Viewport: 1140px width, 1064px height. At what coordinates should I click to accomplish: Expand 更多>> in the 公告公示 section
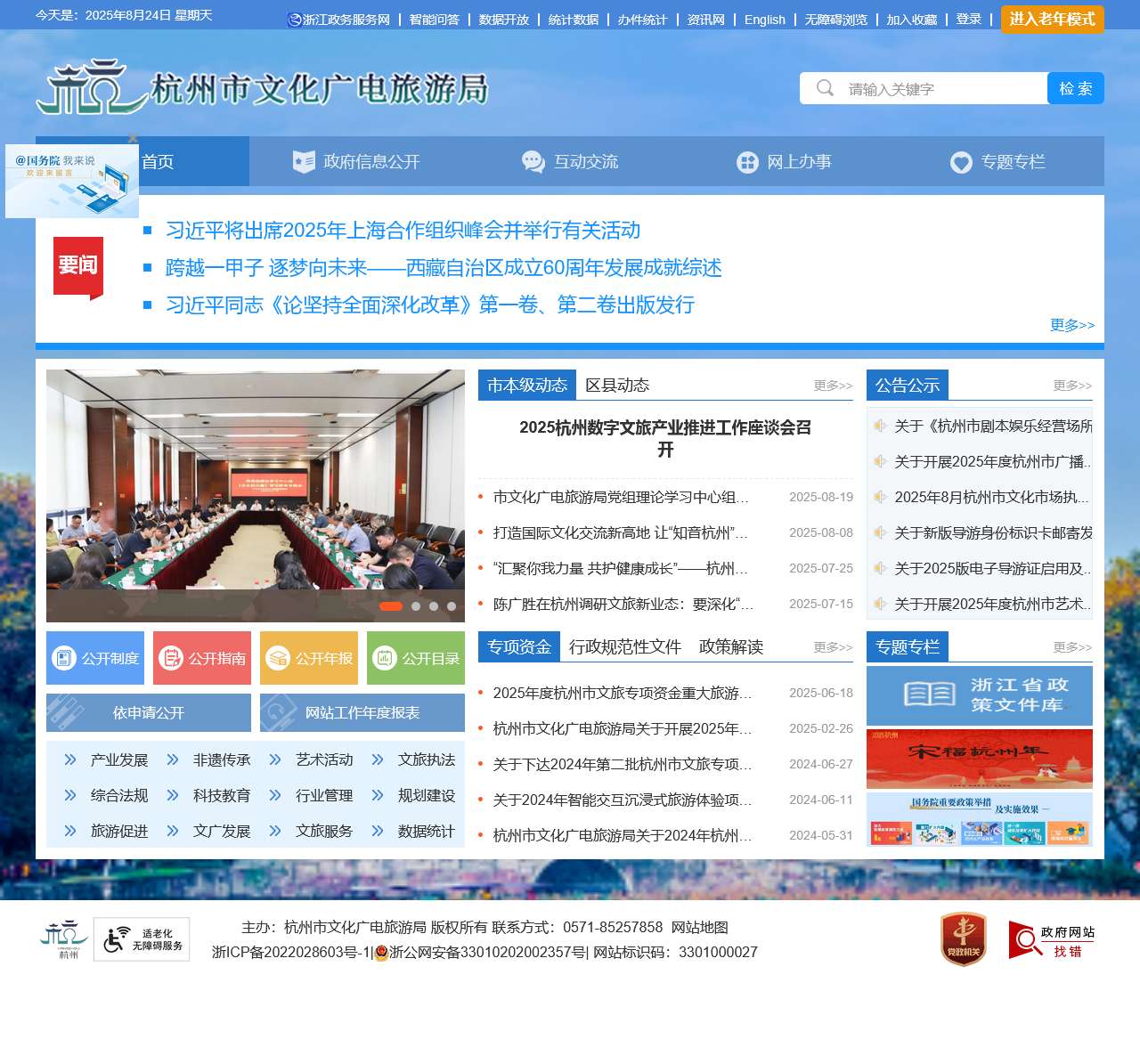1071,386
